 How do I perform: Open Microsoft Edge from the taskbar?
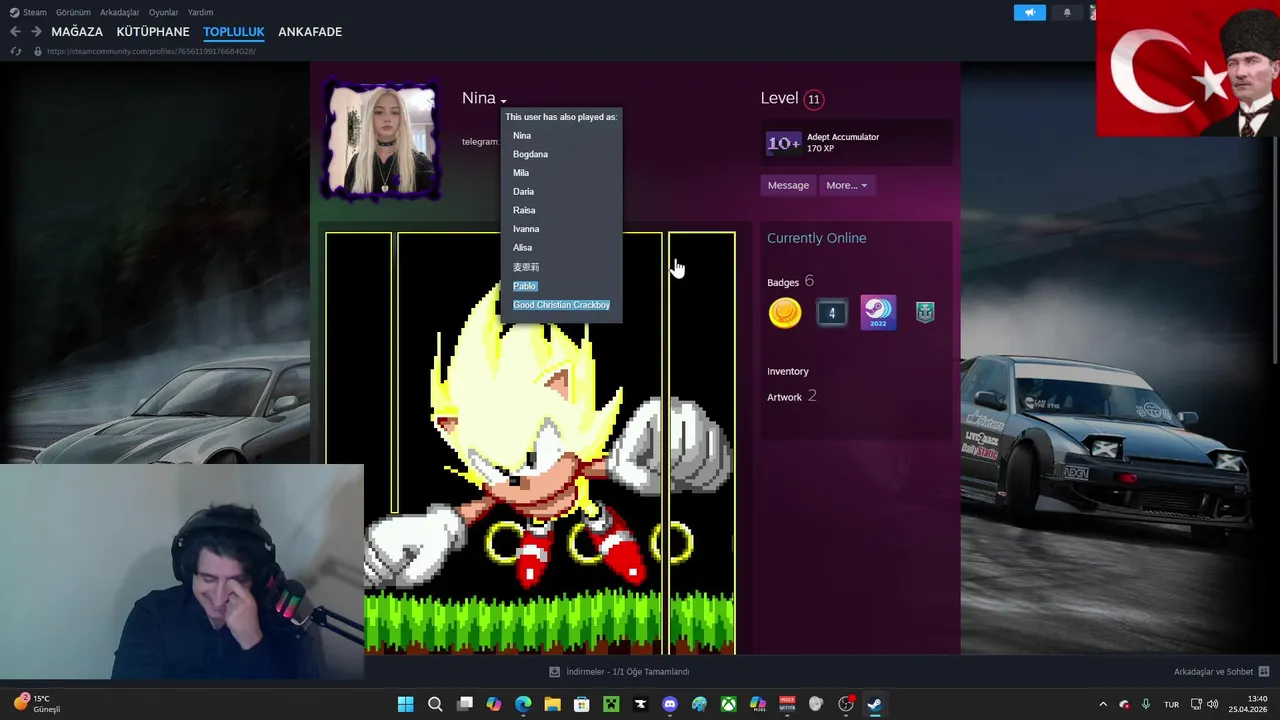(x=523, y=704)
